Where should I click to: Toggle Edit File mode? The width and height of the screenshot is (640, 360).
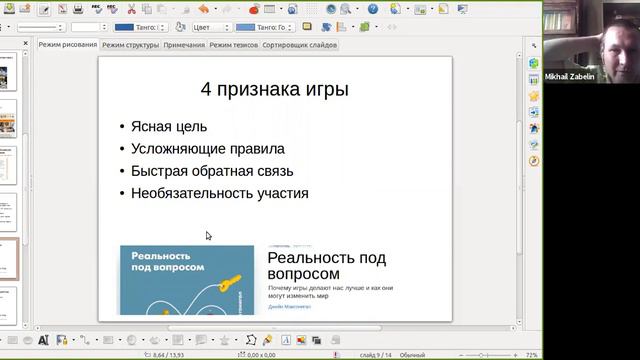coord(44,9)
